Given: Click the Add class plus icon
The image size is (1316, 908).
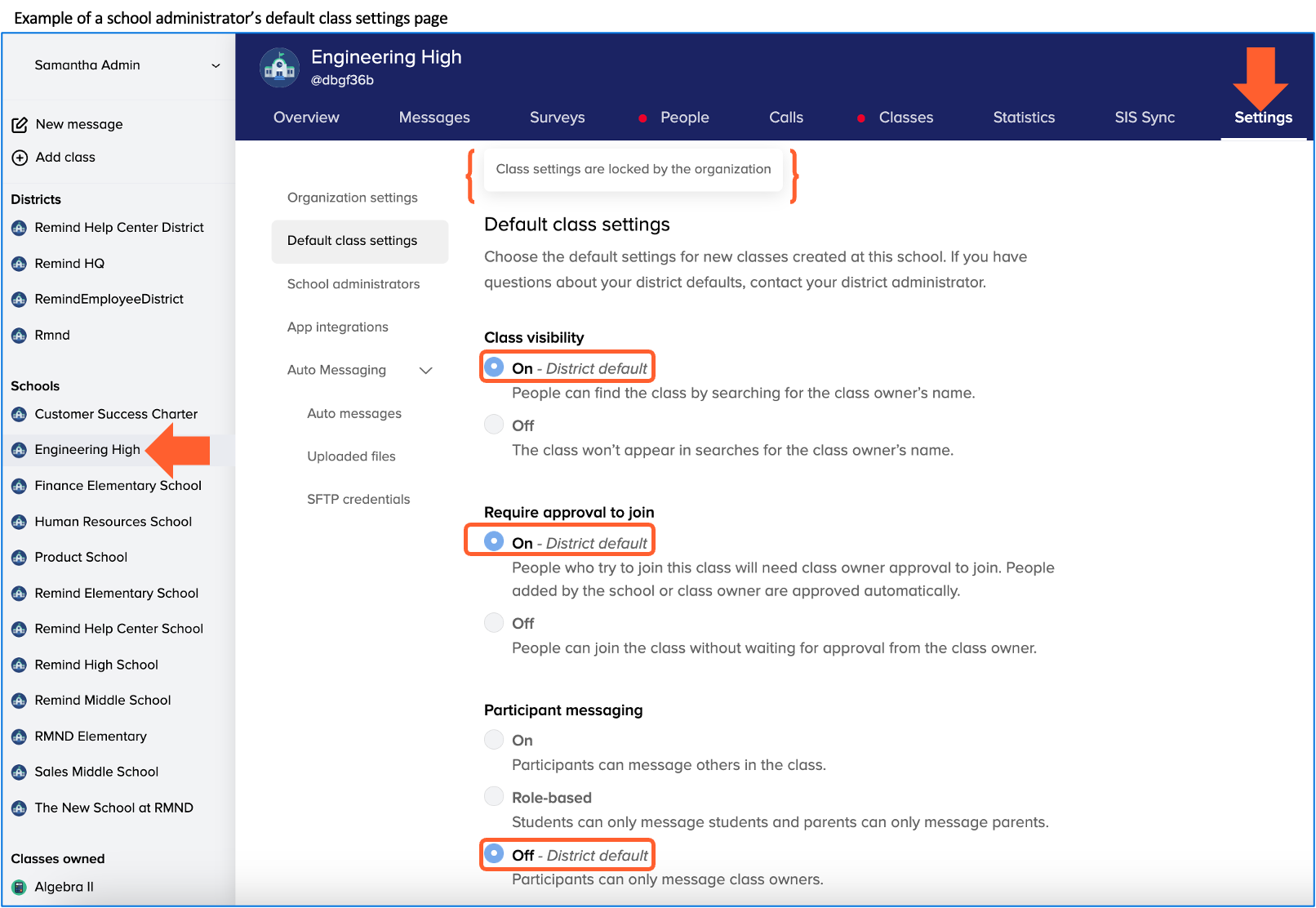Looking at the screenshot, I should tap(20, 158).
